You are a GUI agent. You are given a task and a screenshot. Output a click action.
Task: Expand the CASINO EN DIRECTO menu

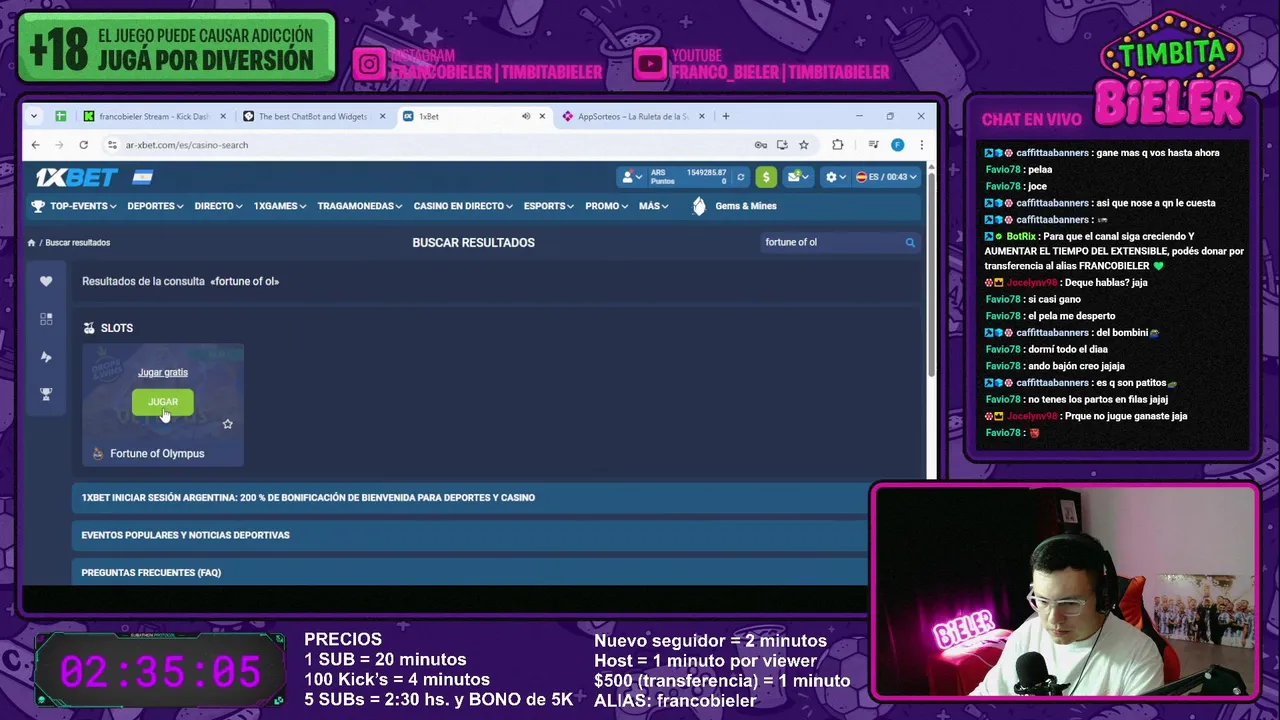point(463,206)
